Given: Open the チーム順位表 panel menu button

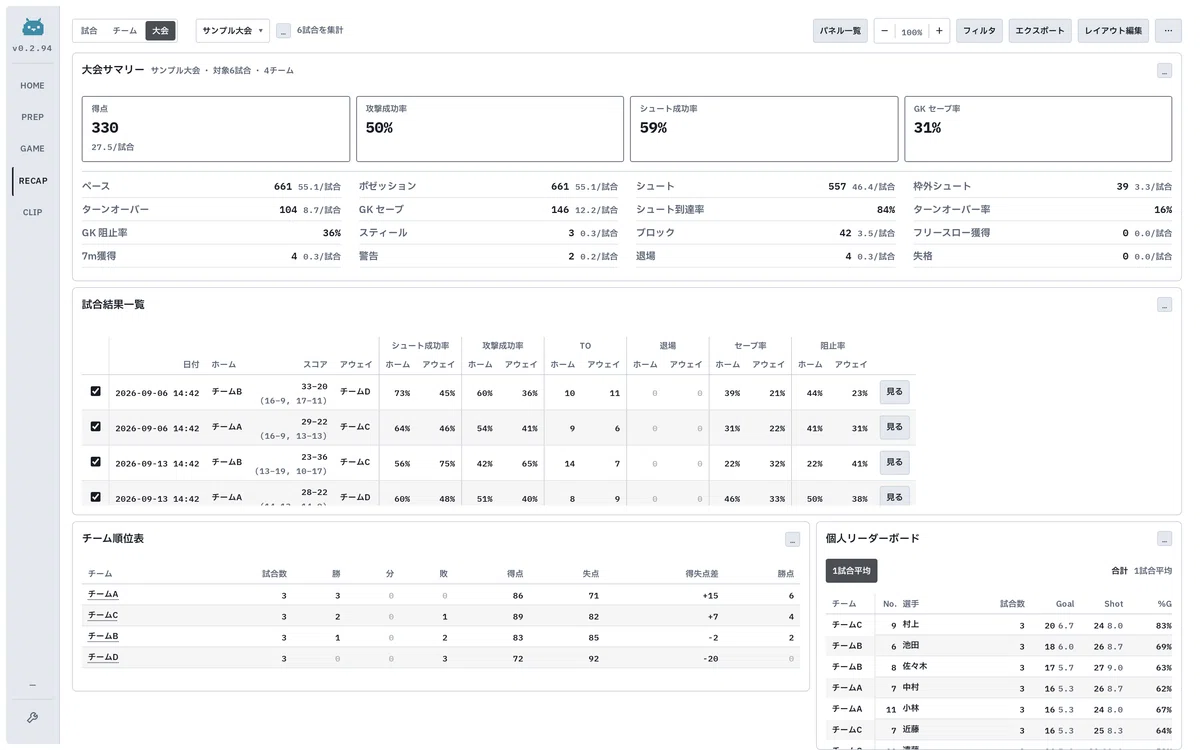Looking at the screenshot, I should coord(792,539).
